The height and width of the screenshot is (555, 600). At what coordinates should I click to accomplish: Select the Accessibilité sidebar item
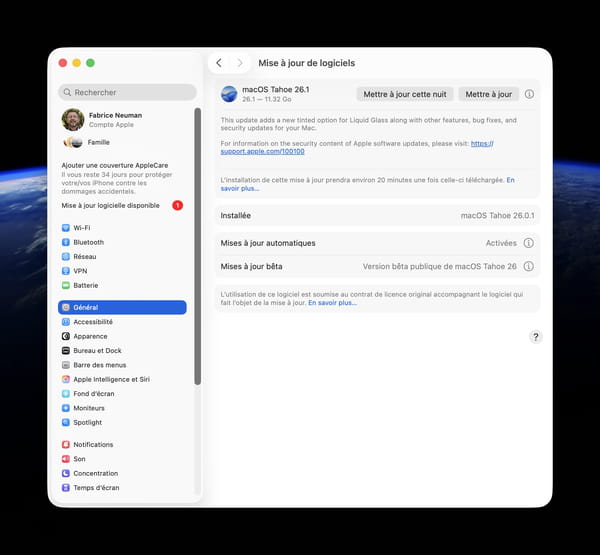[92, 322]
